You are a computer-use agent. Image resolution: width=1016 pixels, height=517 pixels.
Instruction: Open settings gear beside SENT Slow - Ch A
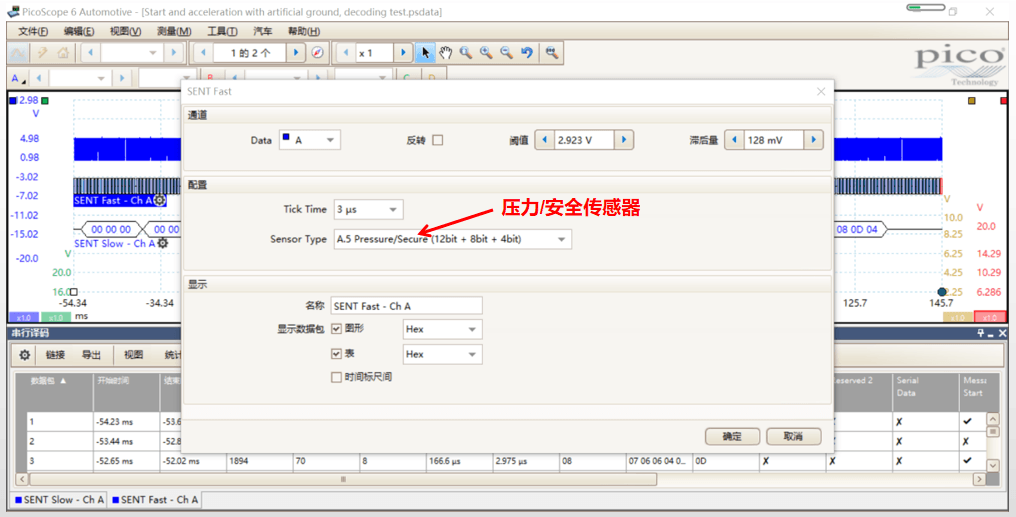163,244
